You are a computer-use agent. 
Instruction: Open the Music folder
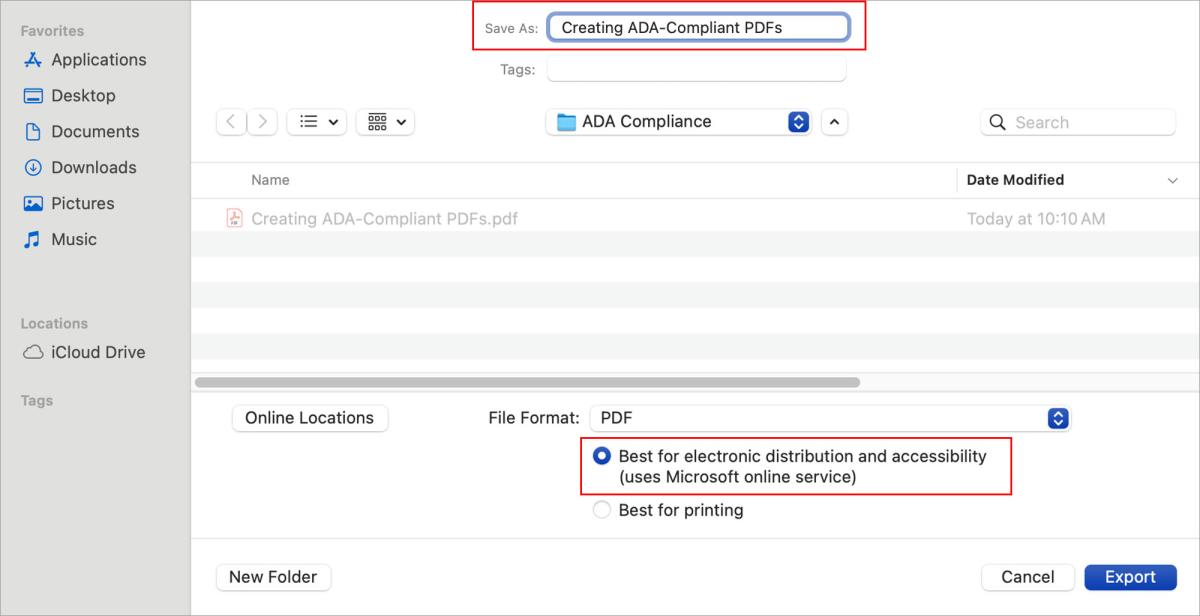(x=73, y=239)
